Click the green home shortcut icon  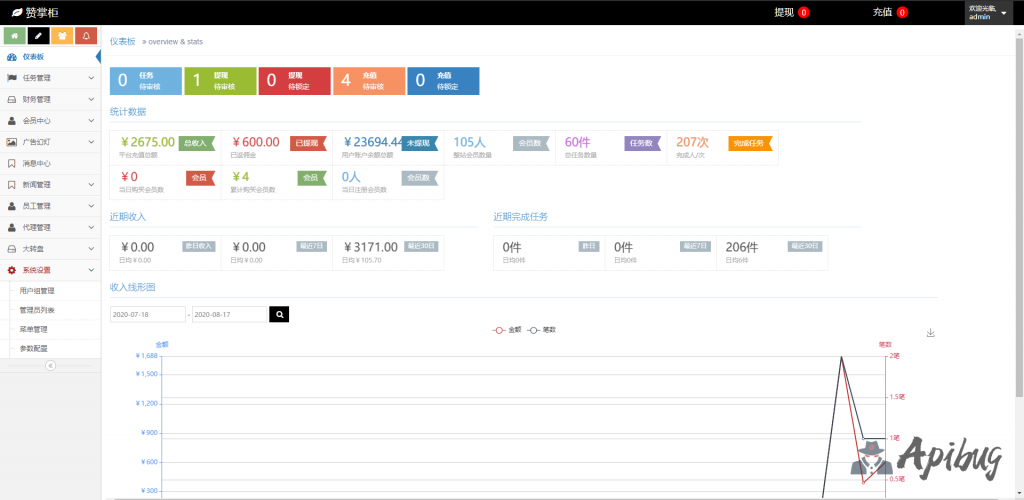tap(14, 36)
